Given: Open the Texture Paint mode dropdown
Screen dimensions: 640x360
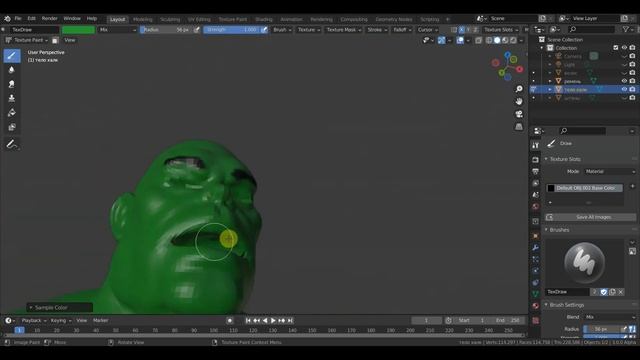Looking at the screenshot, I should 27,40.
